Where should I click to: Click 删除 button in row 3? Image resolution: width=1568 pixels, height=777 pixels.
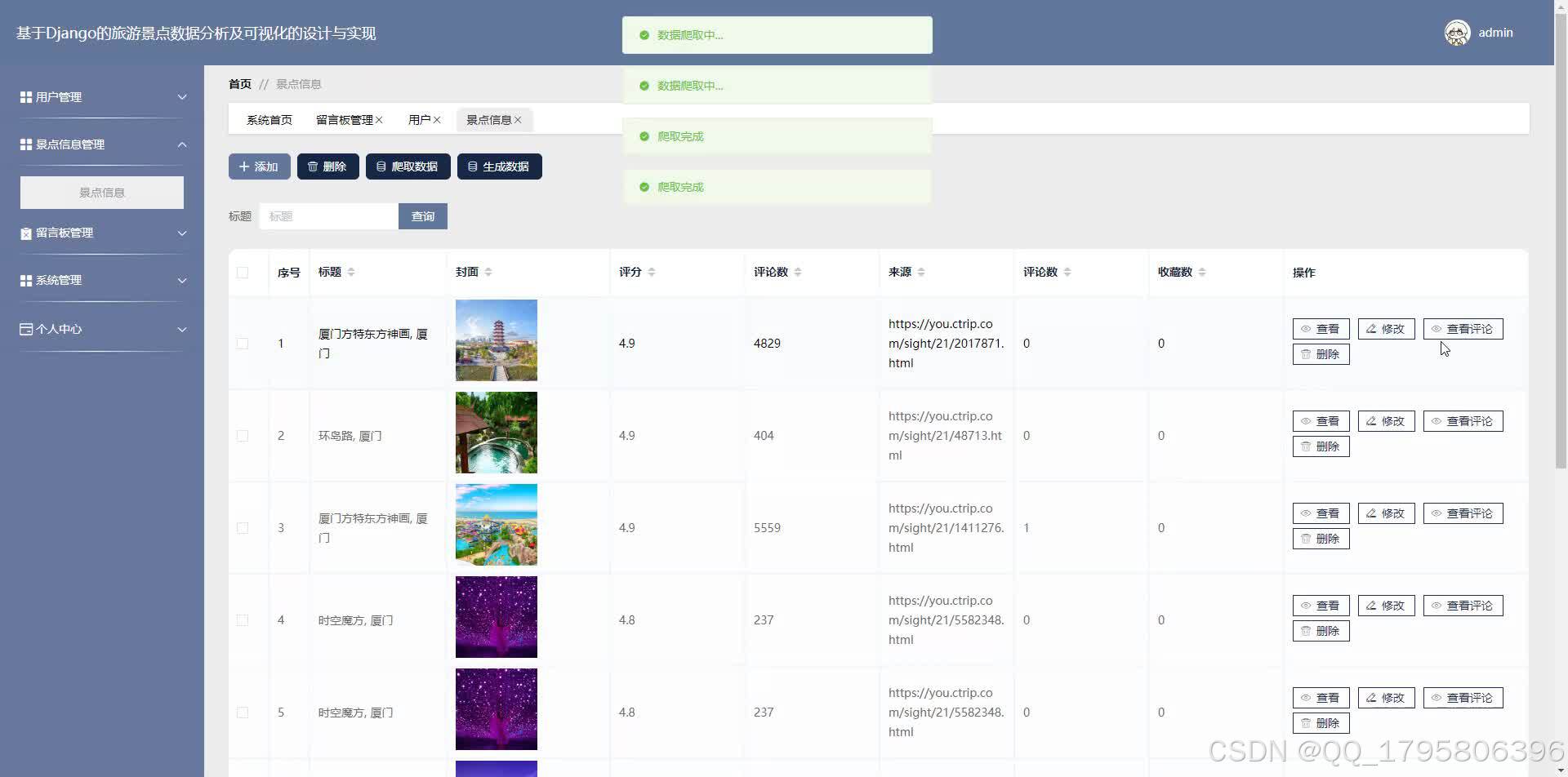tap(1321, 539)
